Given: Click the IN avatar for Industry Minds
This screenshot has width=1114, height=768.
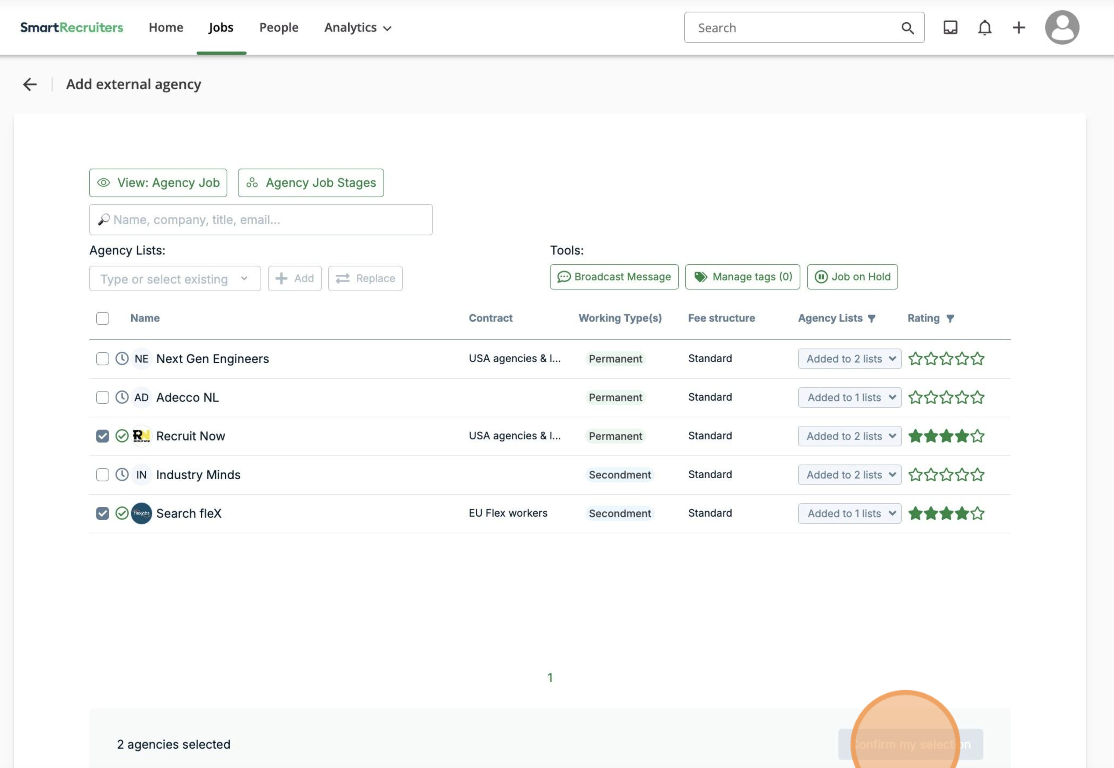Looking at the screenshot, I should coord(141,475).
